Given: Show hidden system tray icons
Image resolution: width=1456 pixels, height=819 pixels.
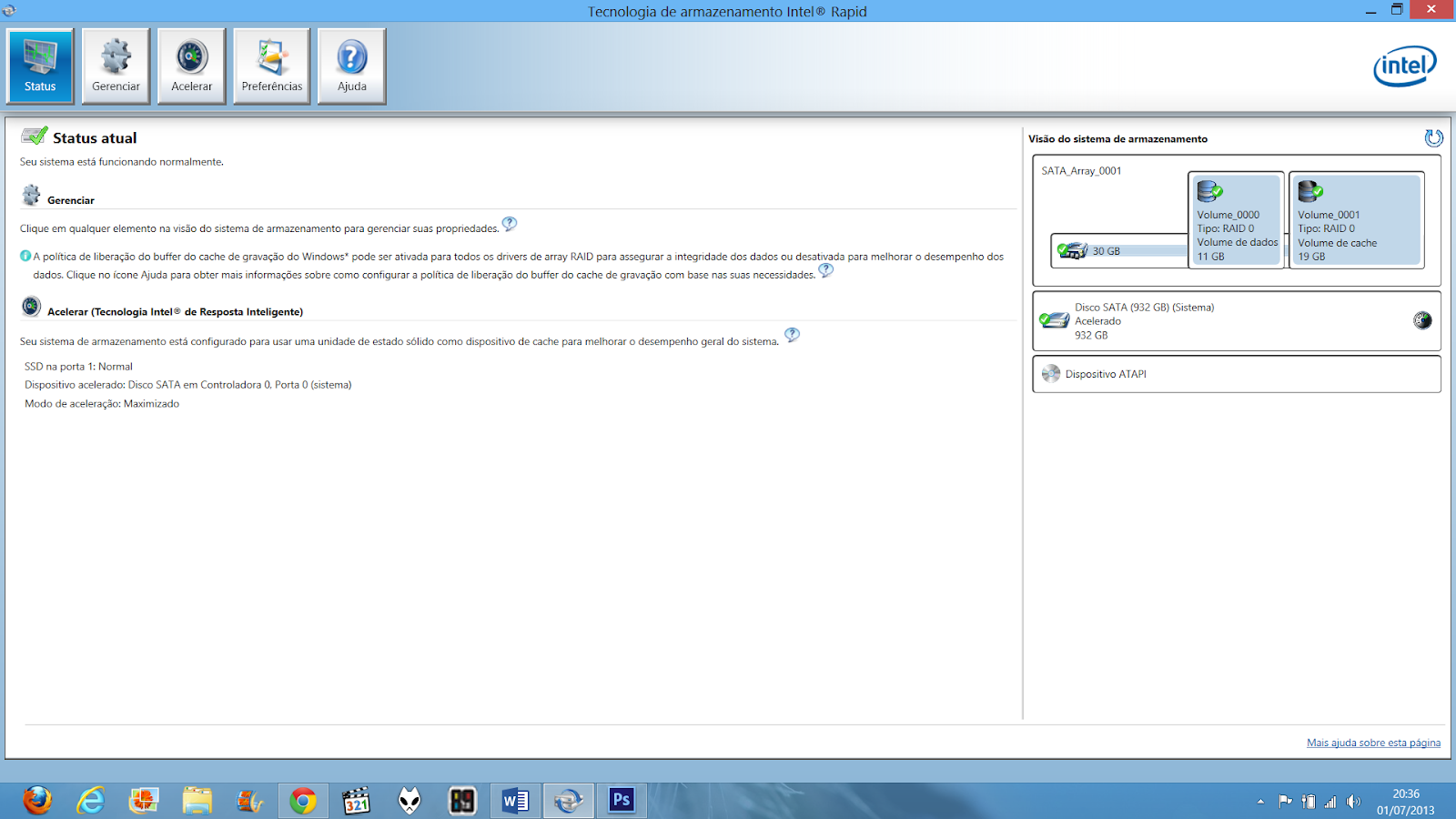Looking at the screenshot, I should click(1260, 802).
